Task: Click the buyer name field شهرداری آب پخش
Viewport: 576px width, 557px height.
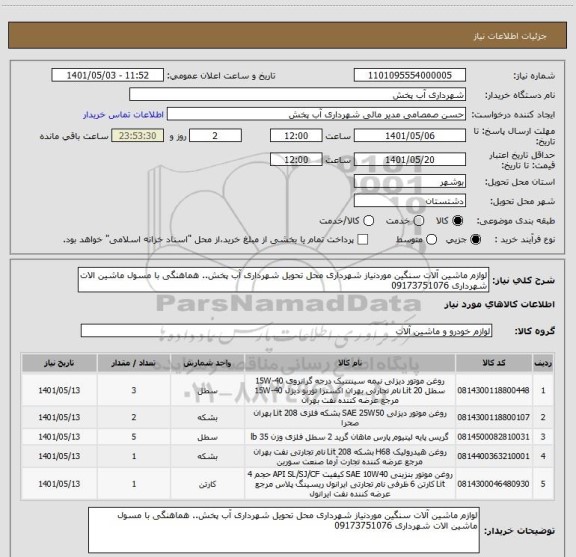Action: [298, 95]
